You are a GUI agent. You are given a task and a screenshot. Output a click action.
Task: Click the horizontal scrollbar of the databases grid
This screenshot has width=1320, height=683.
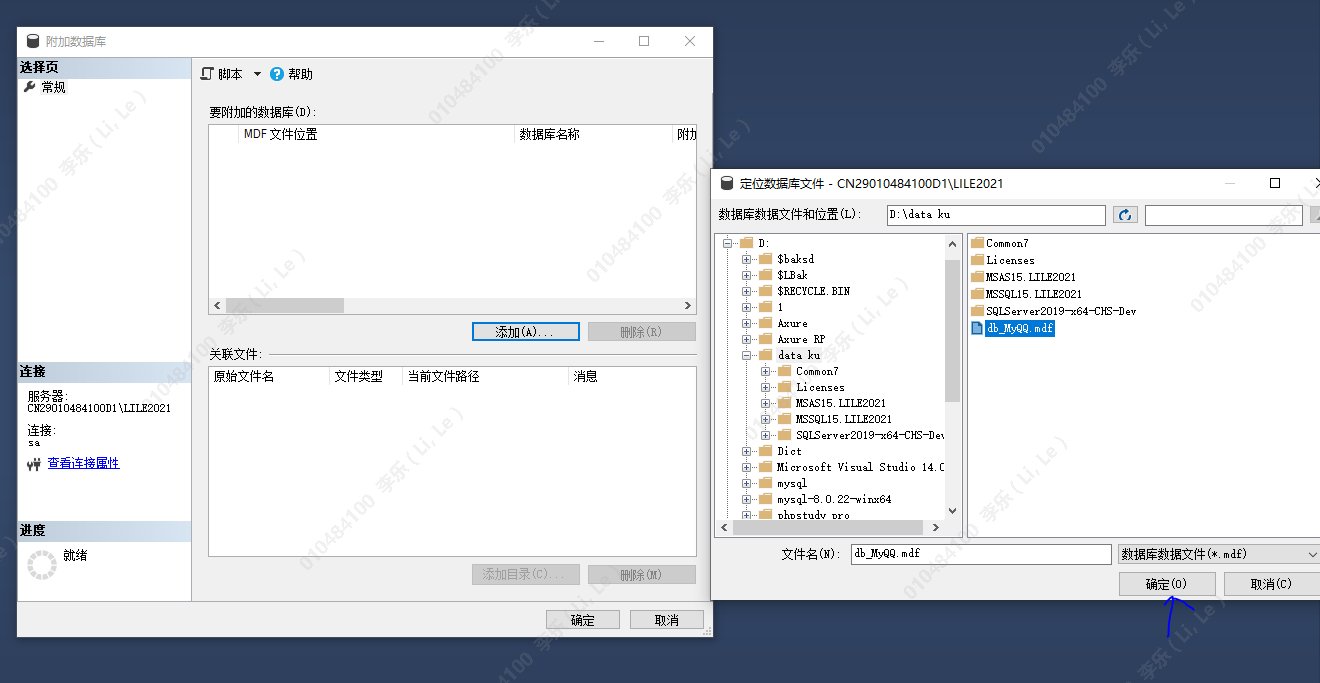[x=285, y=305]
